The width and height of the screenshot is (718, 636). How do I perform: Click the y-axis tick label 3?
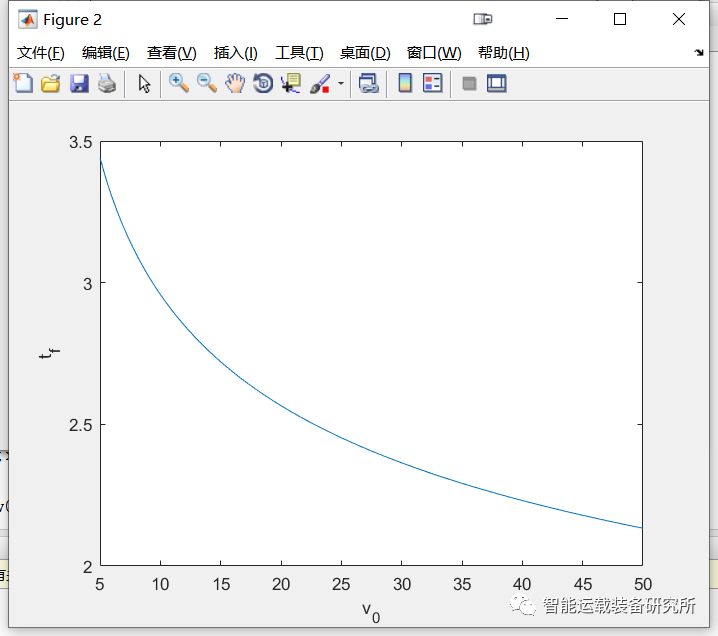[87, 284]
